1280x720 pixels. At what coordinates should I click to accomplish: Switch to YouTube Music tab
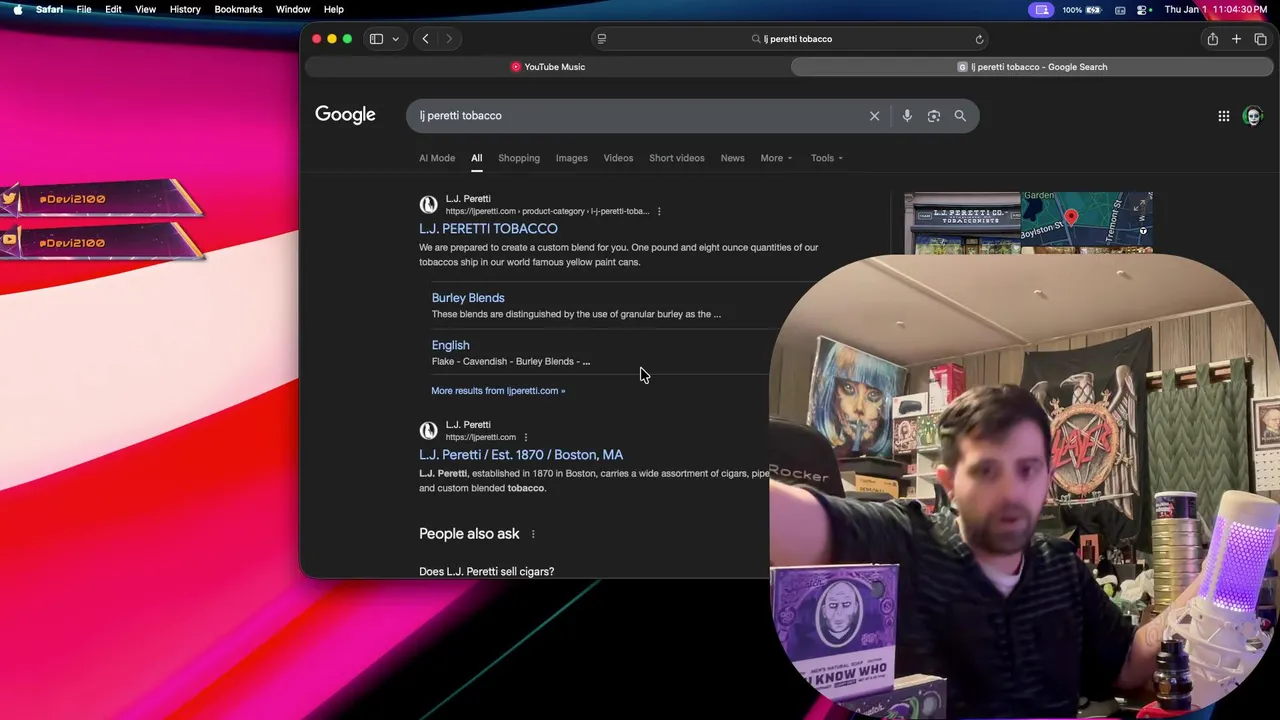click(x=547, y=67)
